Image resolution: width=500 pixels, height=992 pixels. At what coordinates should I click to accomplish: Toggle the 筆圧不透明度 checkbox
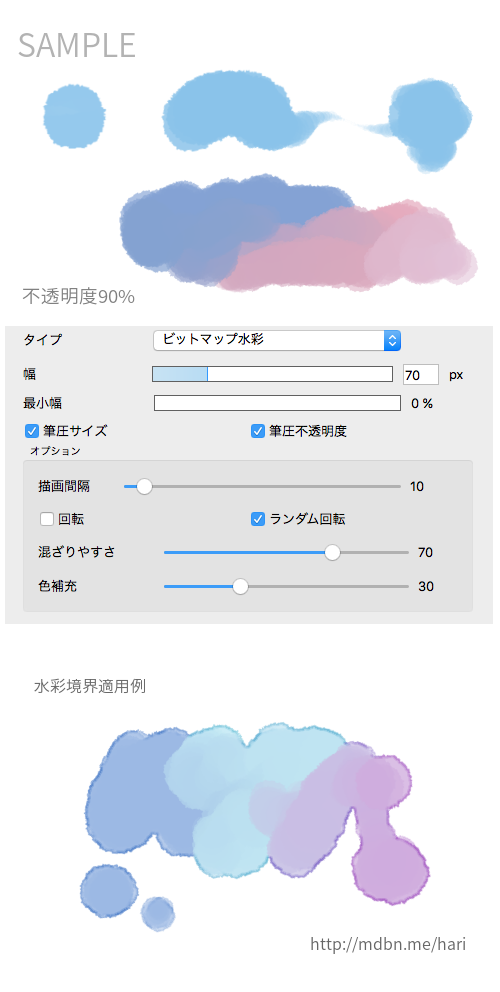258,431
